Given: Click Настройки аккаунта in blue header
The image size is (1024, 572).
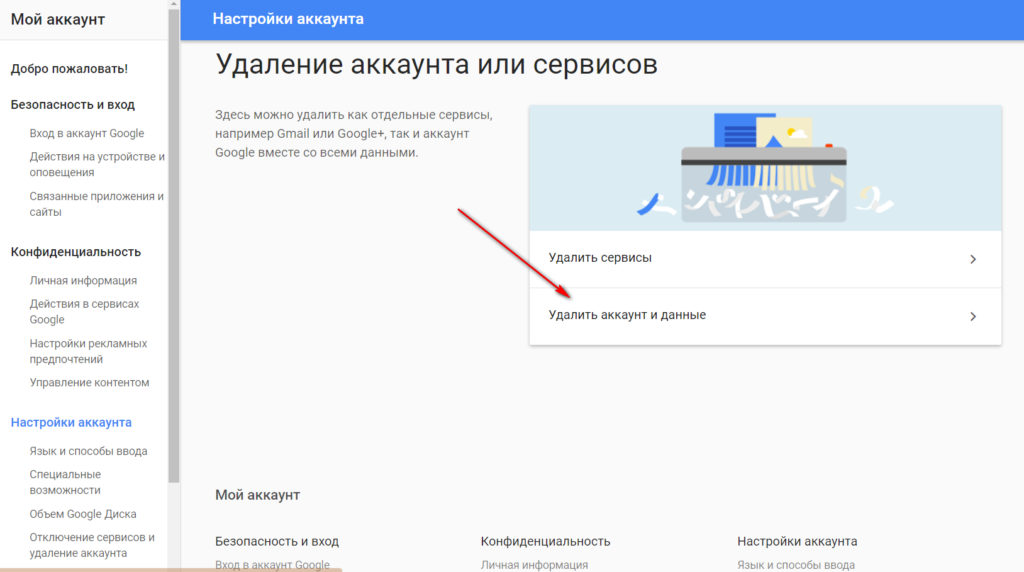Looking at the screenshot, I should (288, 19).
